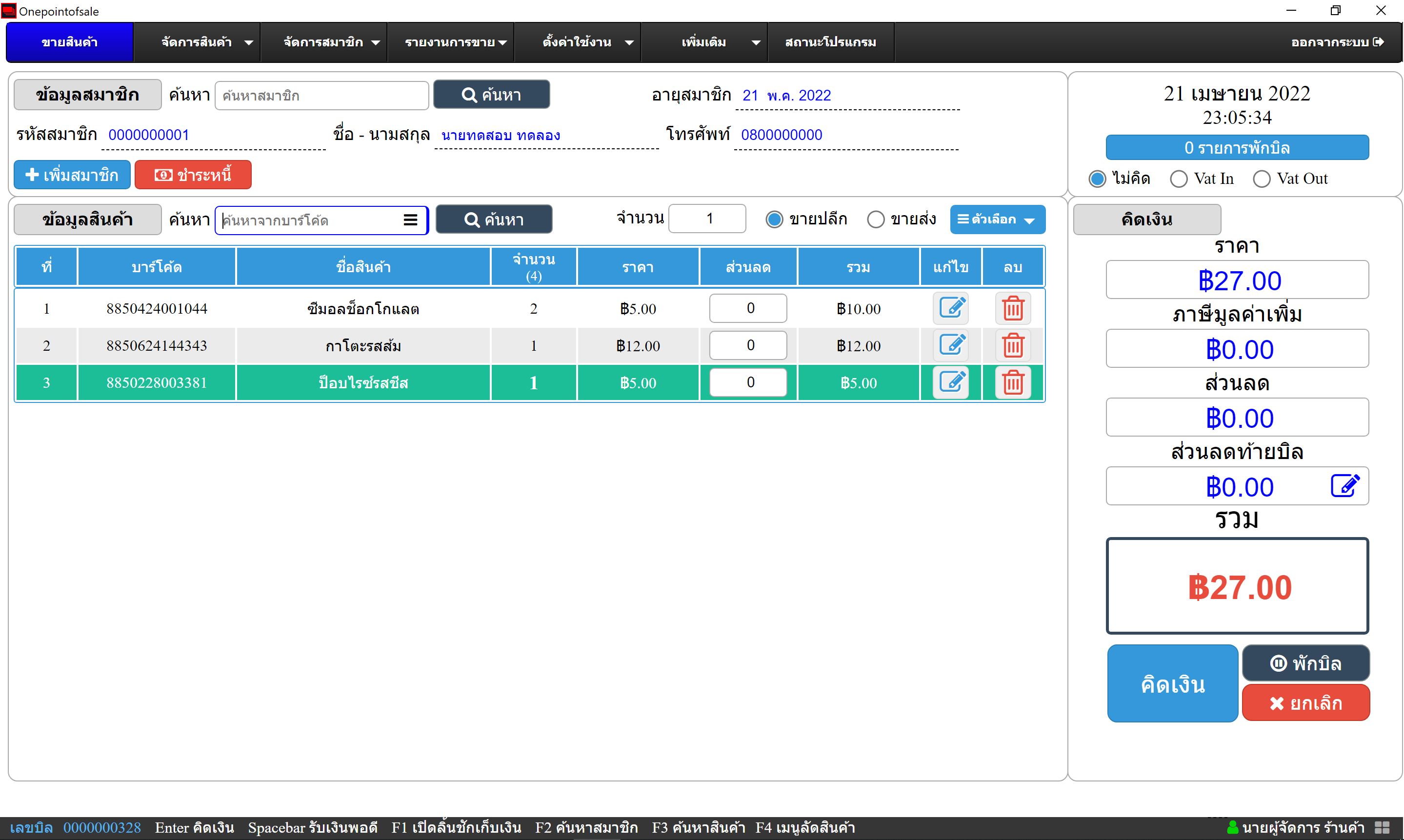1404x840 pixels.
Task: Edit the highlighted ป็อบไรซ์รสชีส row
Action: (x=951, y=382)
